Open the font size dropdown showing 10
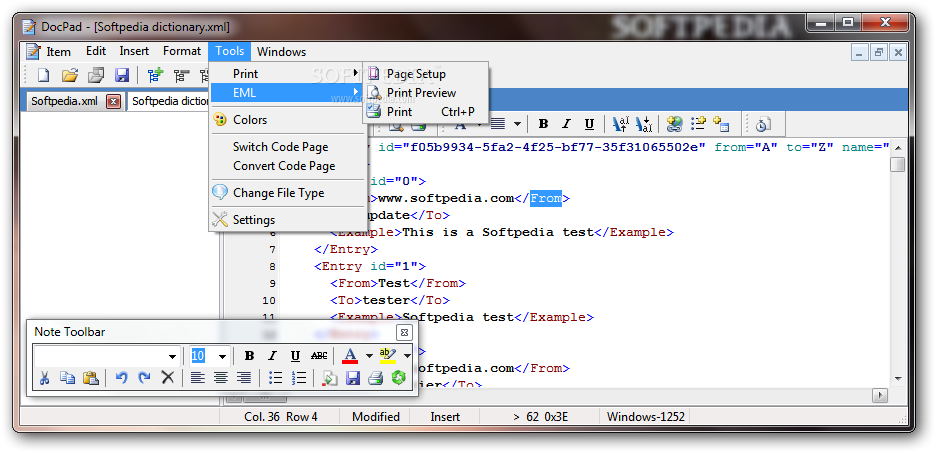 (x=222, y=356)
